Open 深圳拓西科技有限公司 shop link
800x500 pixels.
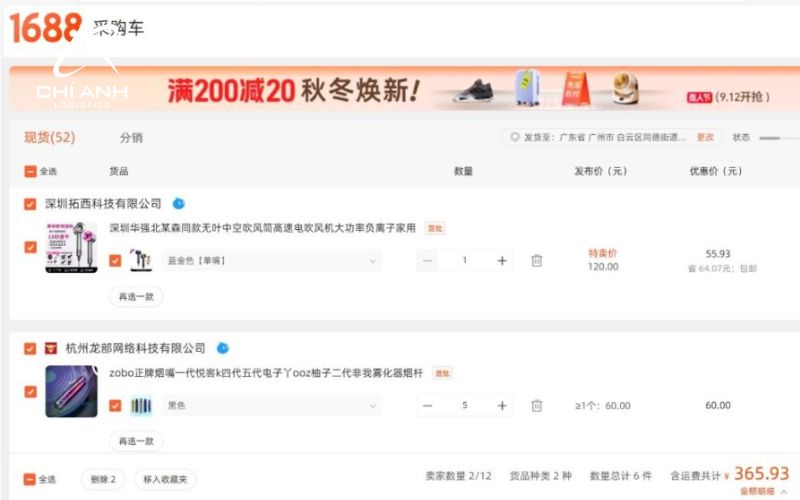pos(103,204)
